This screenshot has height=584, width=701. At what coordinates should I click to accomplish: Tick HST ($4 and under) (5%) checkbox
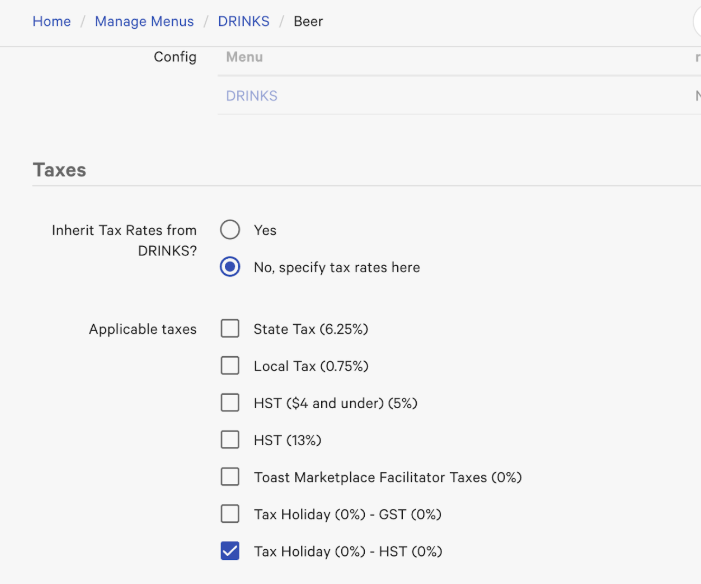230,403
